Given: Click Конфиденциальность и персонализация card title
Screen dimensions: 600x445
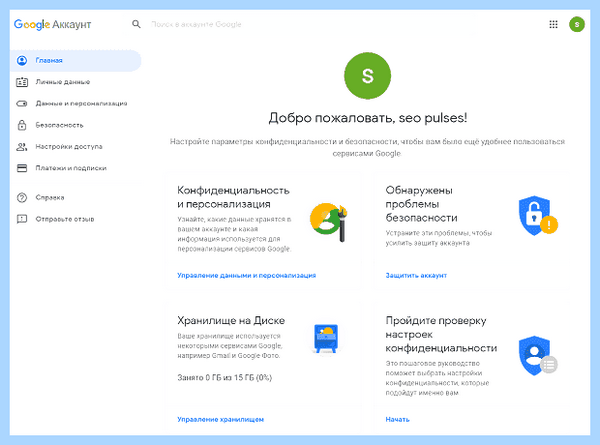Looking at the screenshot, I should point(233,197).
